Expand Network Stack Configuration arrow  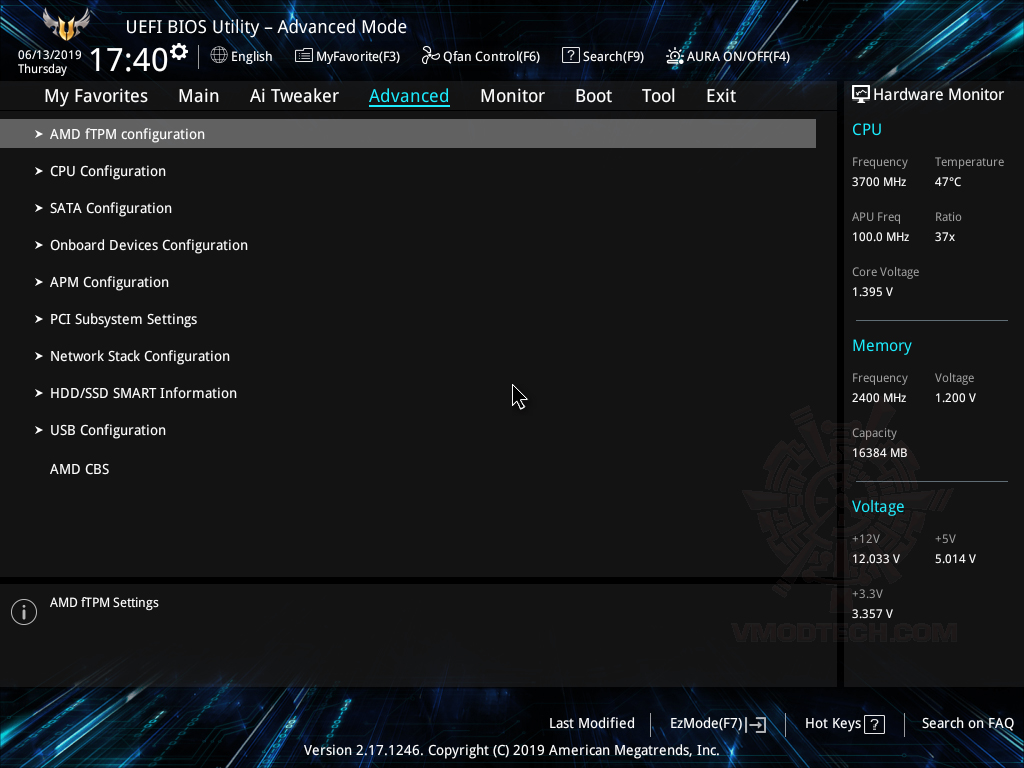[39, 356]
